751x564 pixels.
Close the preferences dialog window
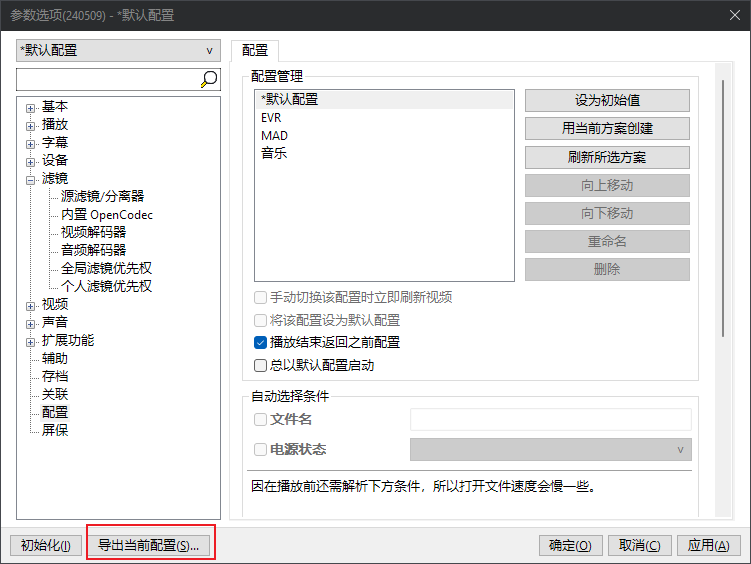(727, 17)
